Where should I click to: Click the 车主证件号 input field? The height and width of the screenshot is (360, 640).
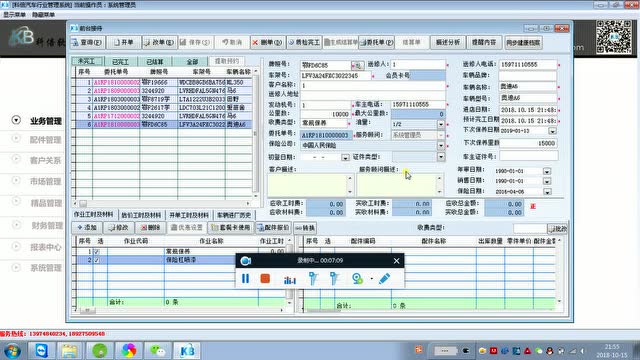[x=528, y=156]
